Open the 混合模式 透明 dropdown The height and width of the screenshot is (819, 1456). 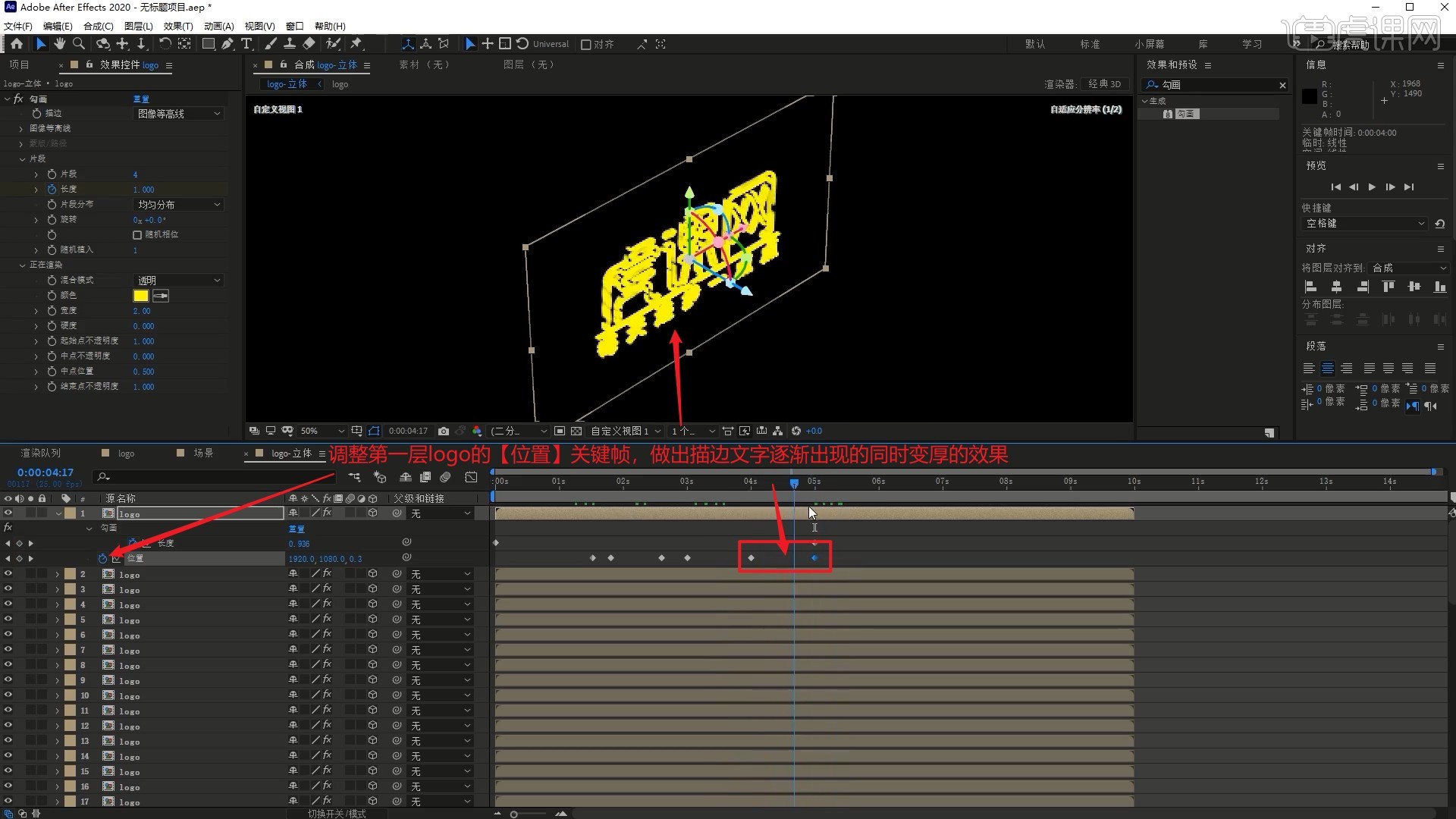(179, 281)
